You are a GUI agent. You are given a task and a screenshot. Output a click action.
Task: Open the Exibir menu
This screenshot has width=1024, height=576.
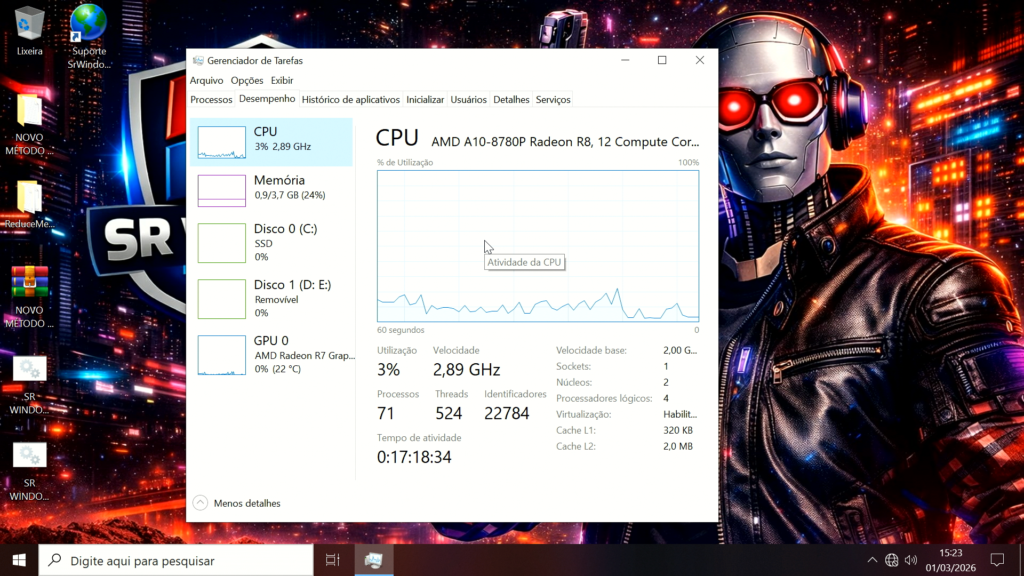point(282,80)
